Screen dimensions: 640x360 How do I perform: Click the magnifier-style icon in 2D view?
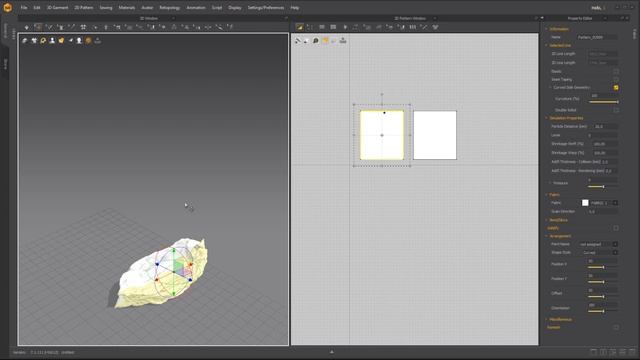316,40
